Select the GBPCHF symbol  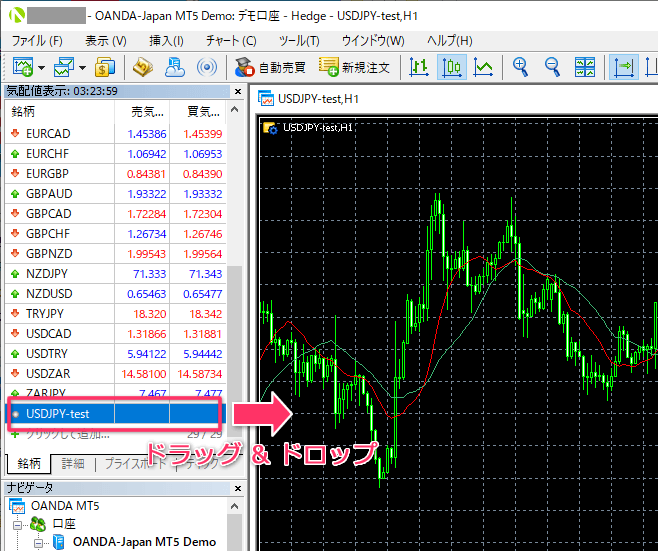(x=48, y=233)
